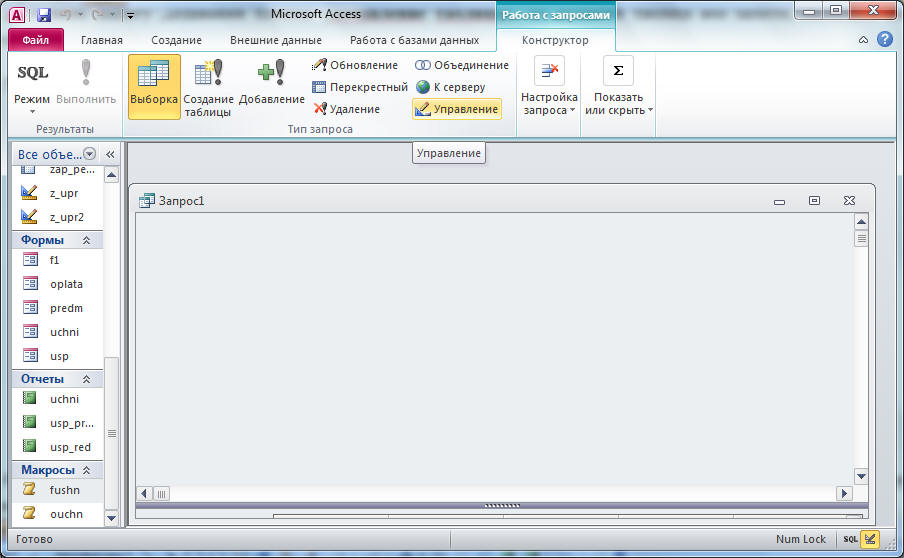Open the Режим dropdown arrow
The height and width of the screenshot is (558, 904).
click(x=32, y=111)
